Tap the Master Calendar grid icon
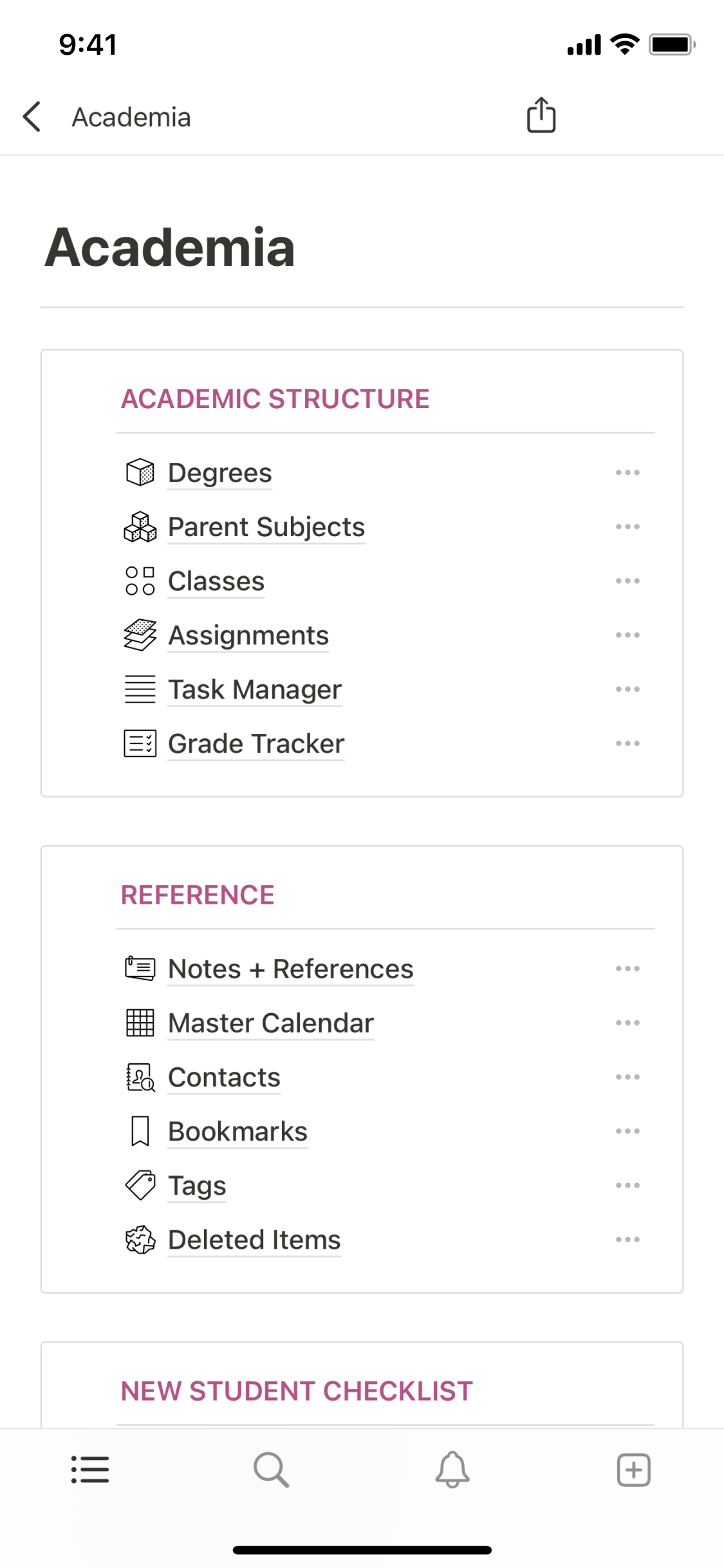This screenshot has width=724, height=1568. point(140,1023)
